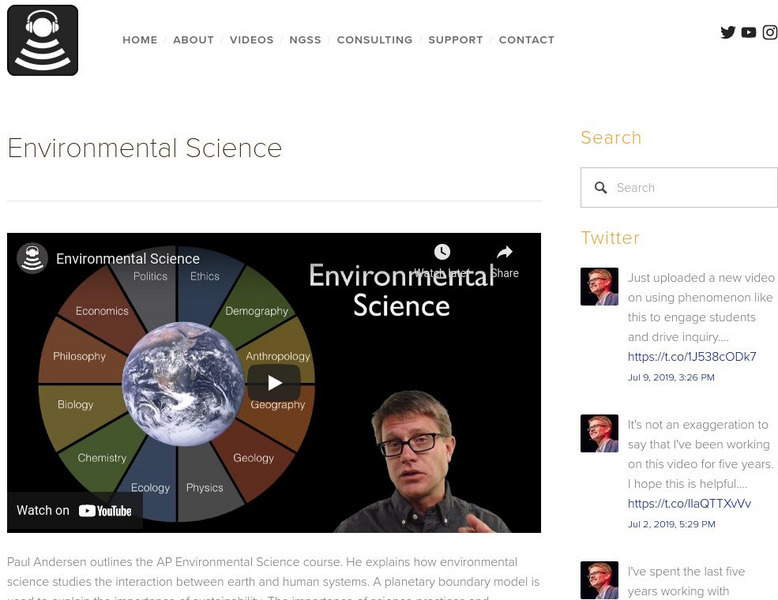Open the t.co/1J538cODk7 tweet link
Screen dimensions: 778x600
click(x=691, y=357)
